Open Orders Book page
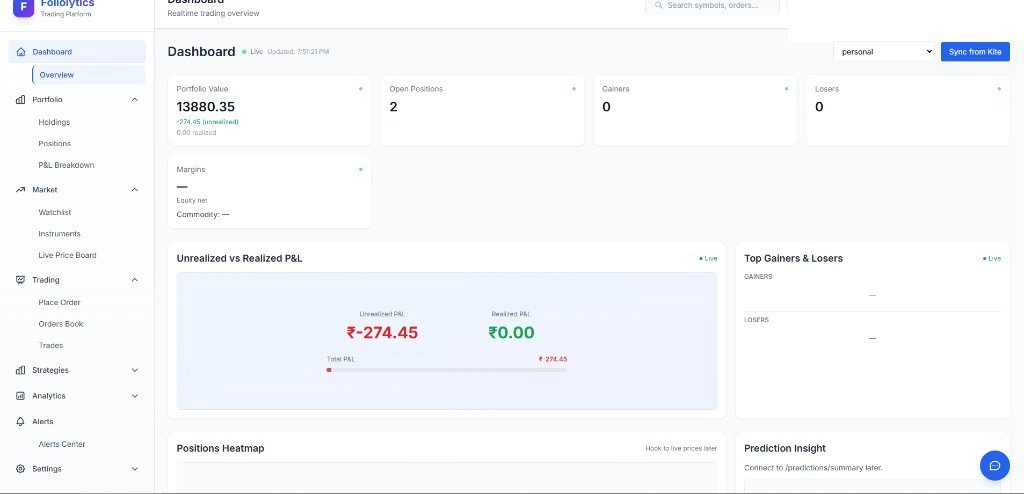The height and width of the screenshot is (494, 1024). [x=61, y=324]
